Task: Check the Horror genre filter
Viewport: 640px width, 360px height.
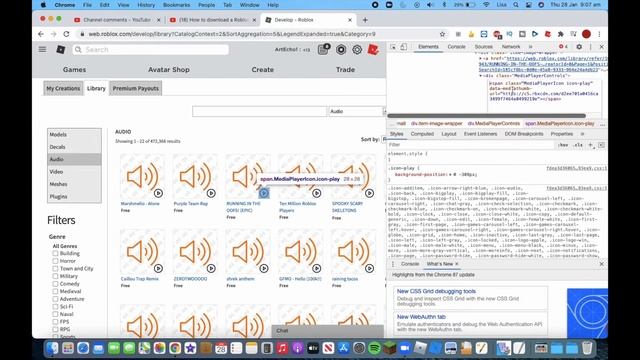Action: pos(55,261)
